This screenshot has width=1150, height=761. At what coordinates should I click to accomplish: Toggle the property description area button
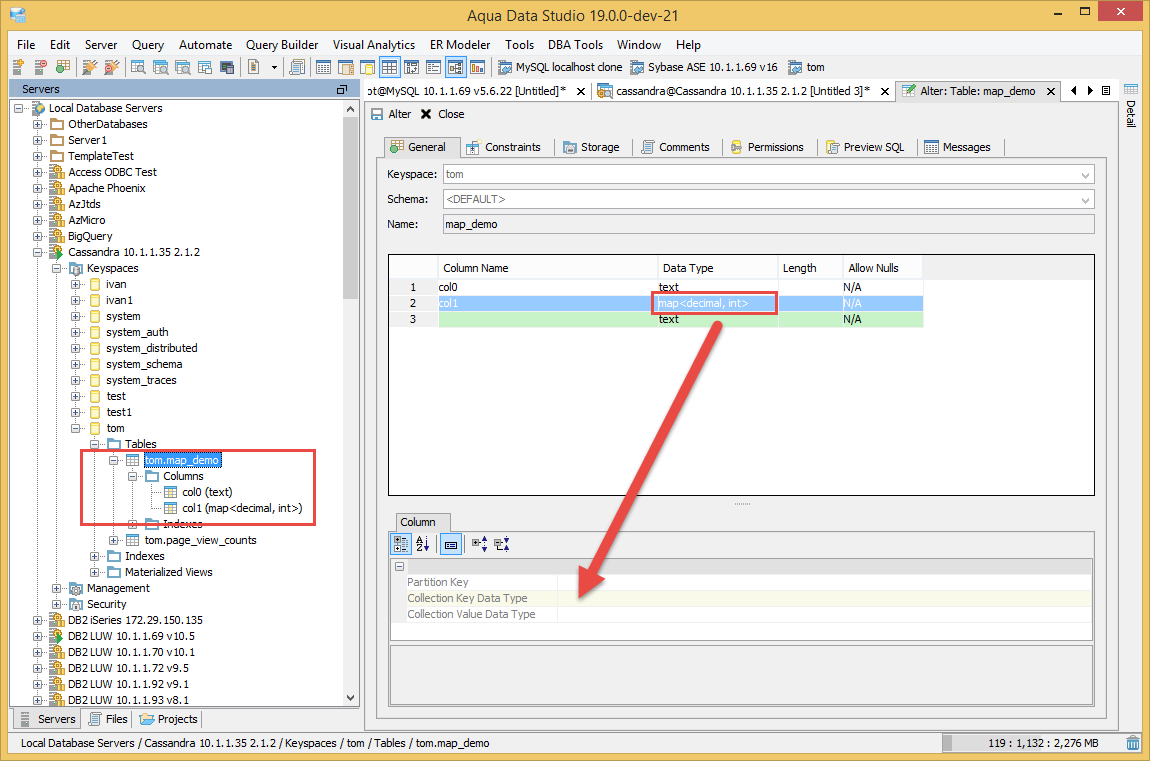pyautogui.click(x=451, y=544)
